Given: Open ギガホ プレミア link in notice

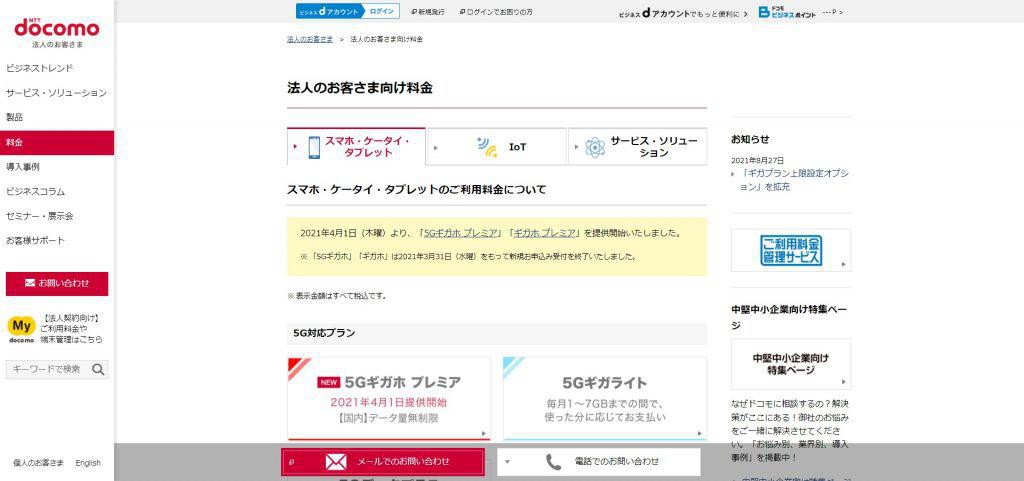Looking at the screenshot, I should pos(545,233).
